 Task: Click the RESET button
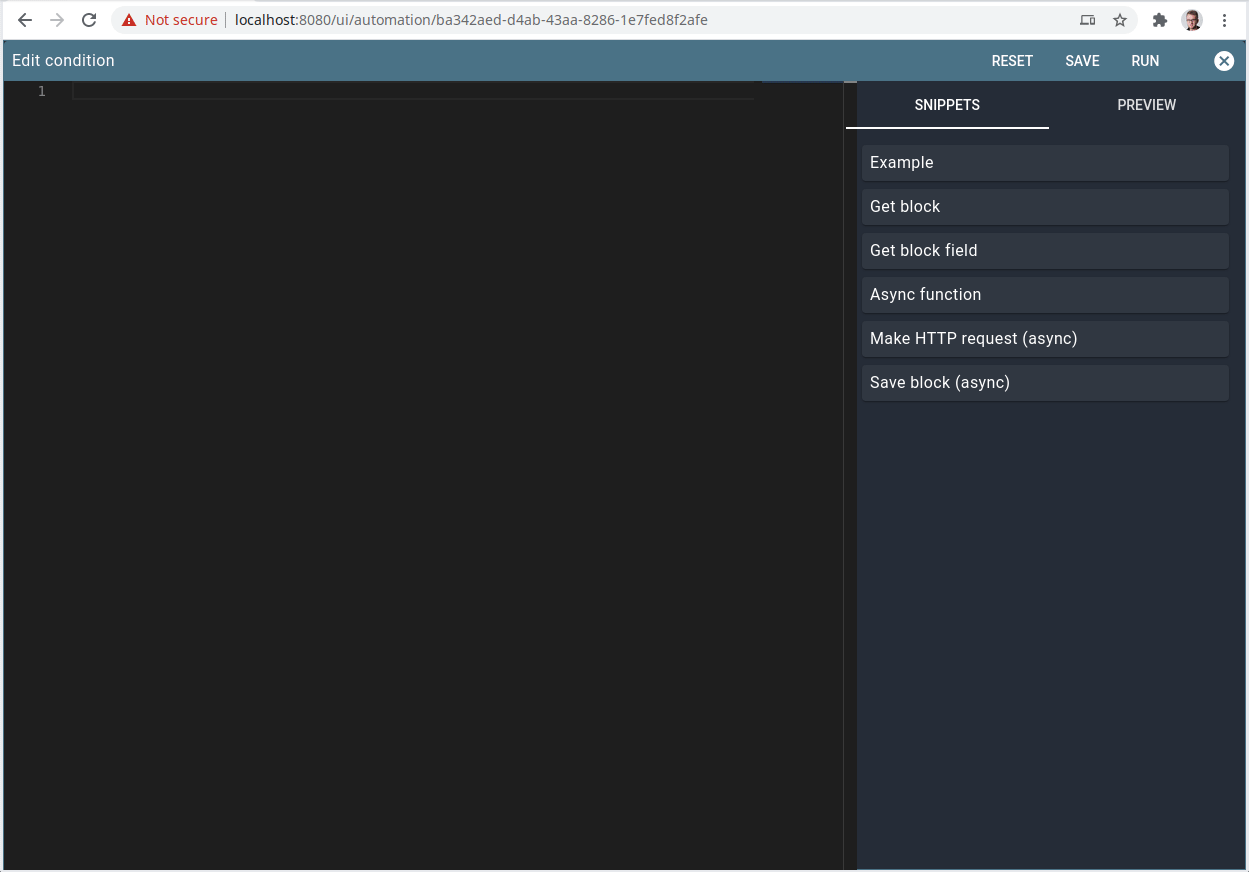pyautogui.click(x=1012, y=61)
